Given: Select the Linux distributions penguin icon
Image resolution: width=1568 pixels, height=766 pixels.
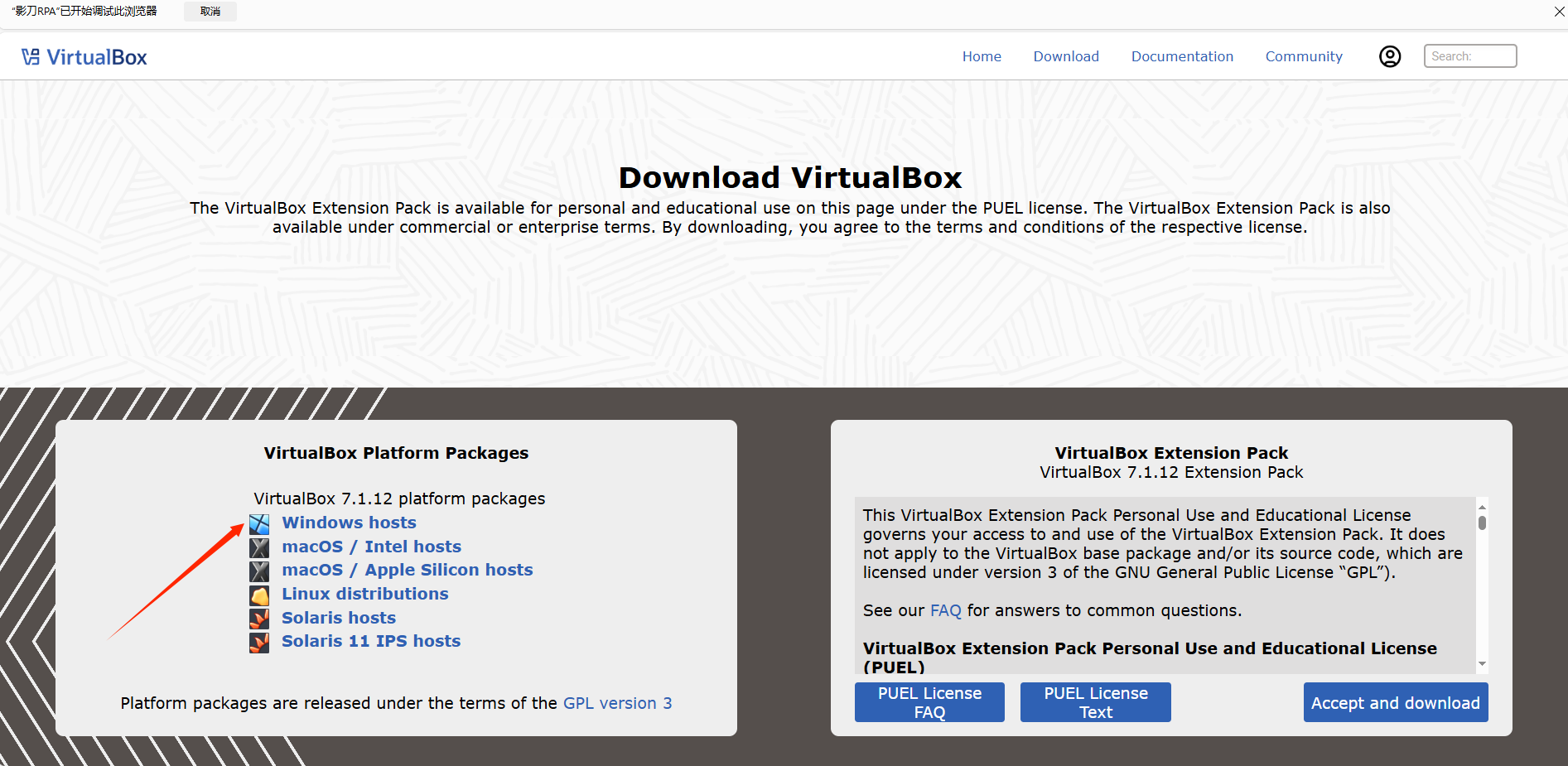Looking at the screenshot, I should (x=259, y=595).
